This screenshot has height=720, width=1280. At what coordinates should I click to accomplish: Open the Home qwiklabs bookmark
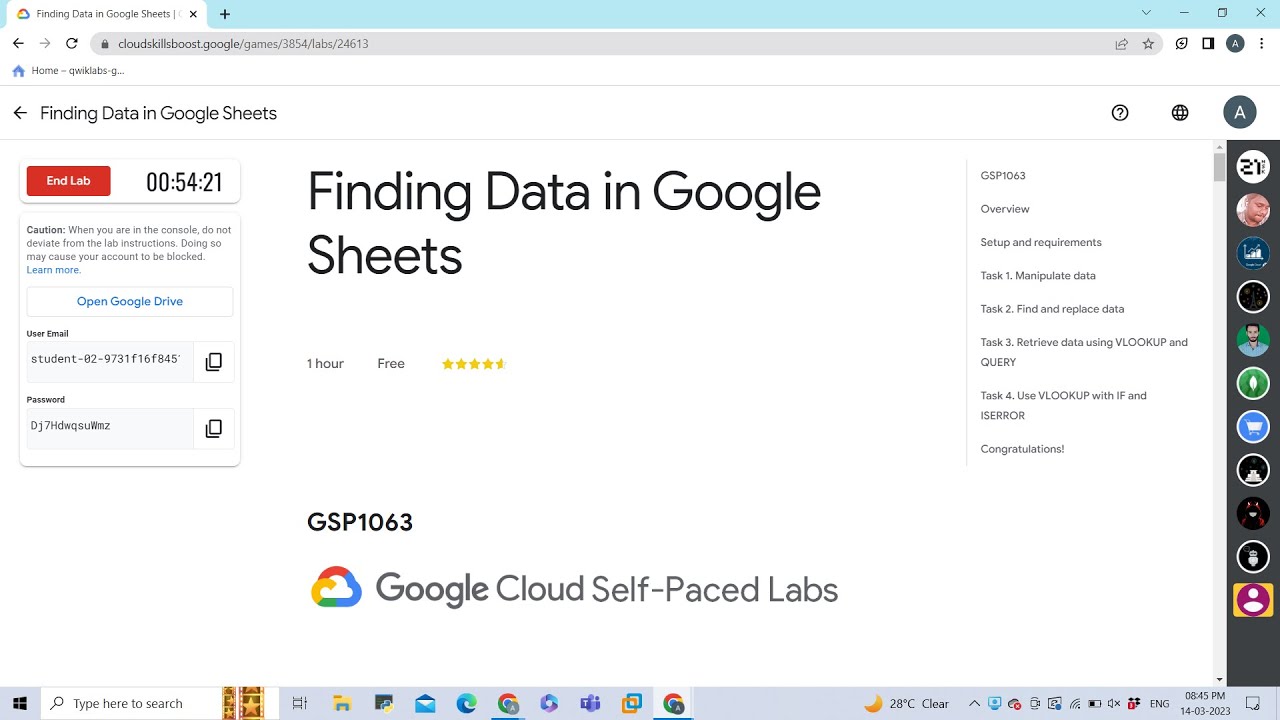pos(68,71)
